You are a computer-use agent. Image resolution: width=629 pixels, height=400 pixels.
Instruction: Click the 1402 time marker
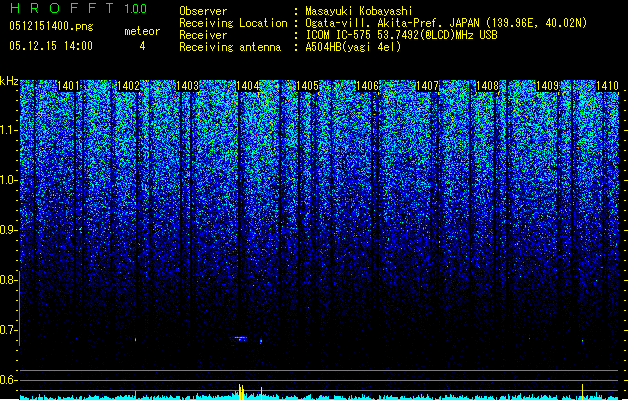tap(128, 86)
